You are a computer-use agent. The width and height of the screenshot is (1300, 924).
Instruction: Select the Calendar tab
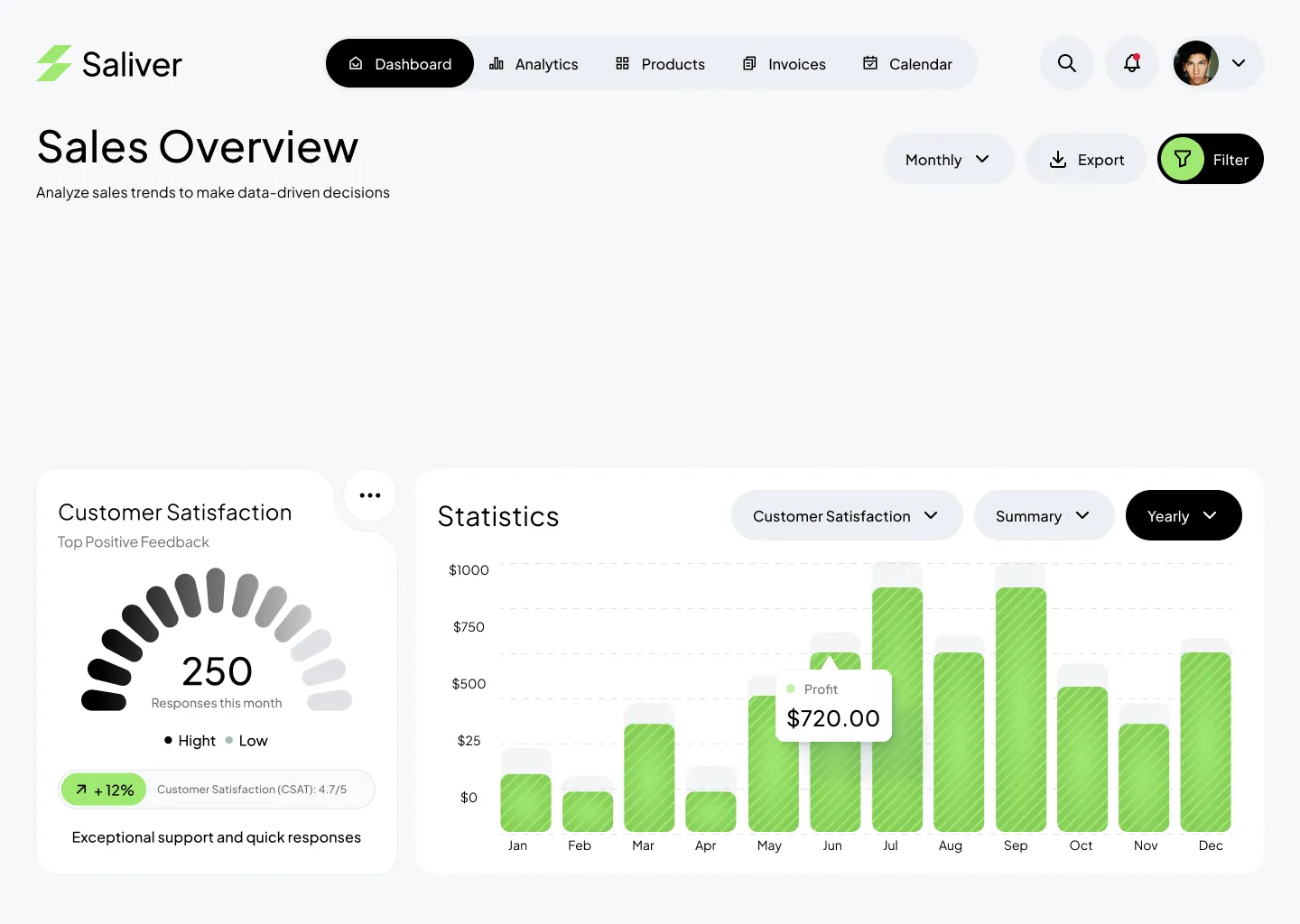[x=907, y=64]
